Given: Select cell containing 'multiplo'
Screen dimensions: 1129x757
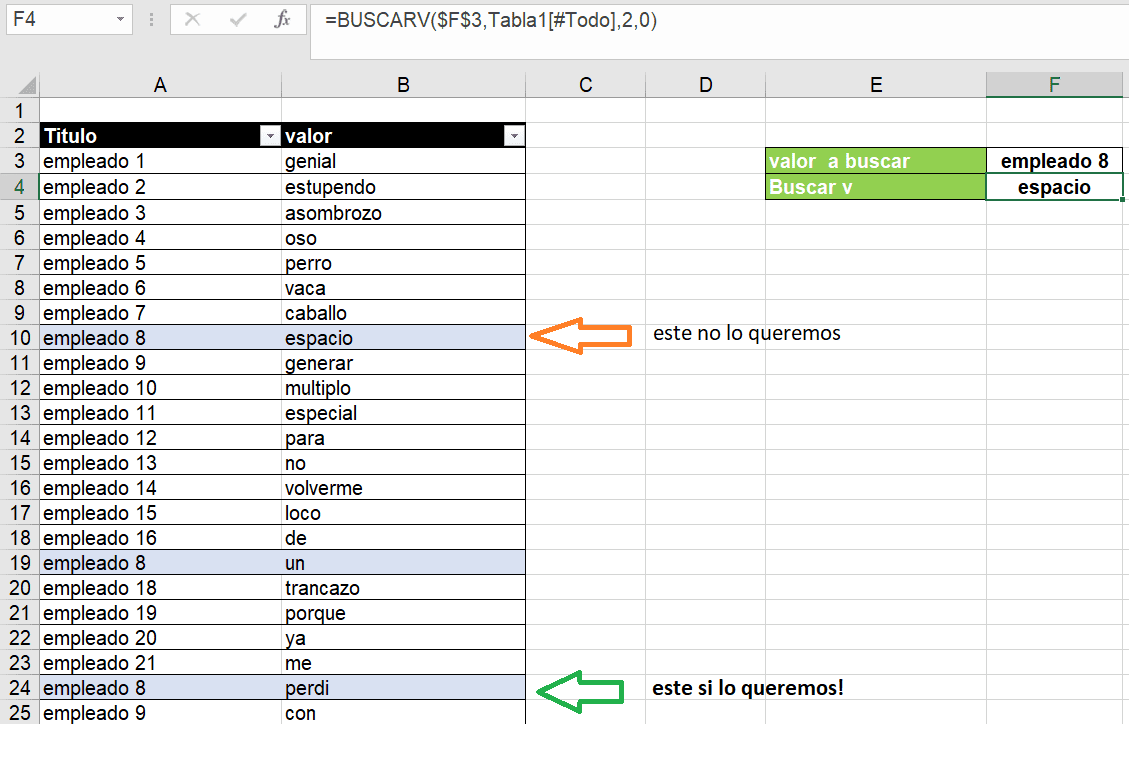Looking at the screenshot, I should coord(403,388).
